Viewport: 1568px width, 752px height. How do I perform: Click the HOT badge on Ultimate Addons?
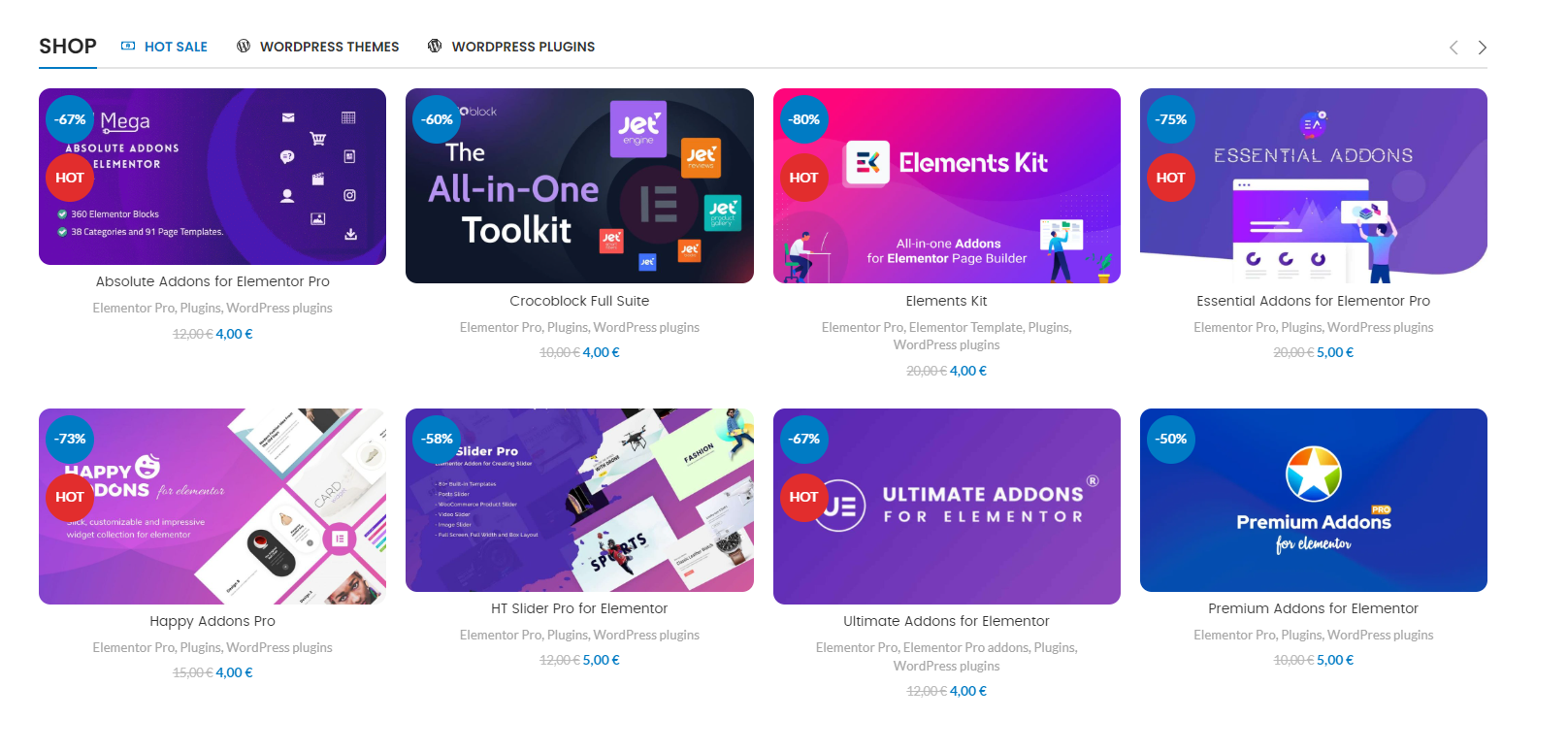[x=803, y=497]
